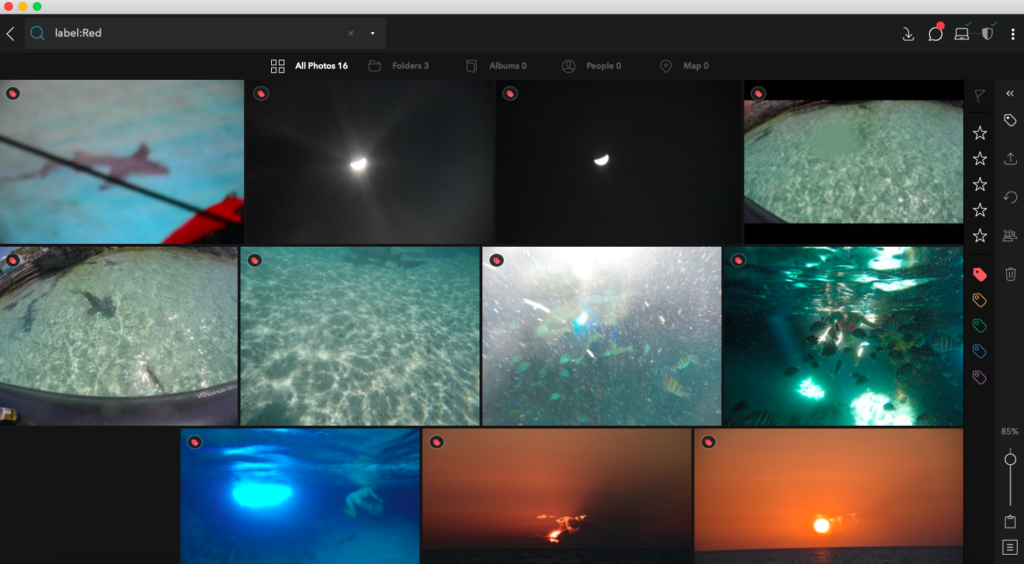Apply the yellow color label

pos(979,300)
